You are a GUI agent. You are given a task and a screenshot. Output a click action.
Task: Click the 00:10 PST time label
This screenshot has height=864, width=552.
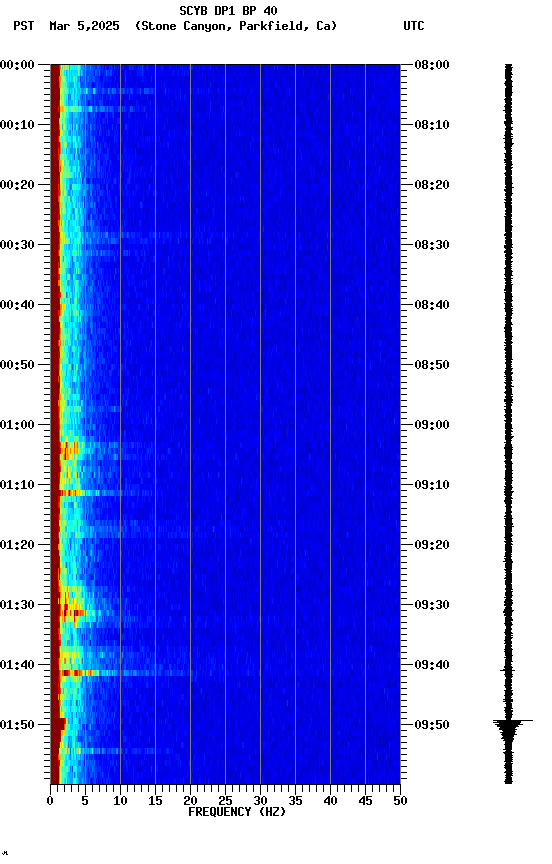[17, 125]
